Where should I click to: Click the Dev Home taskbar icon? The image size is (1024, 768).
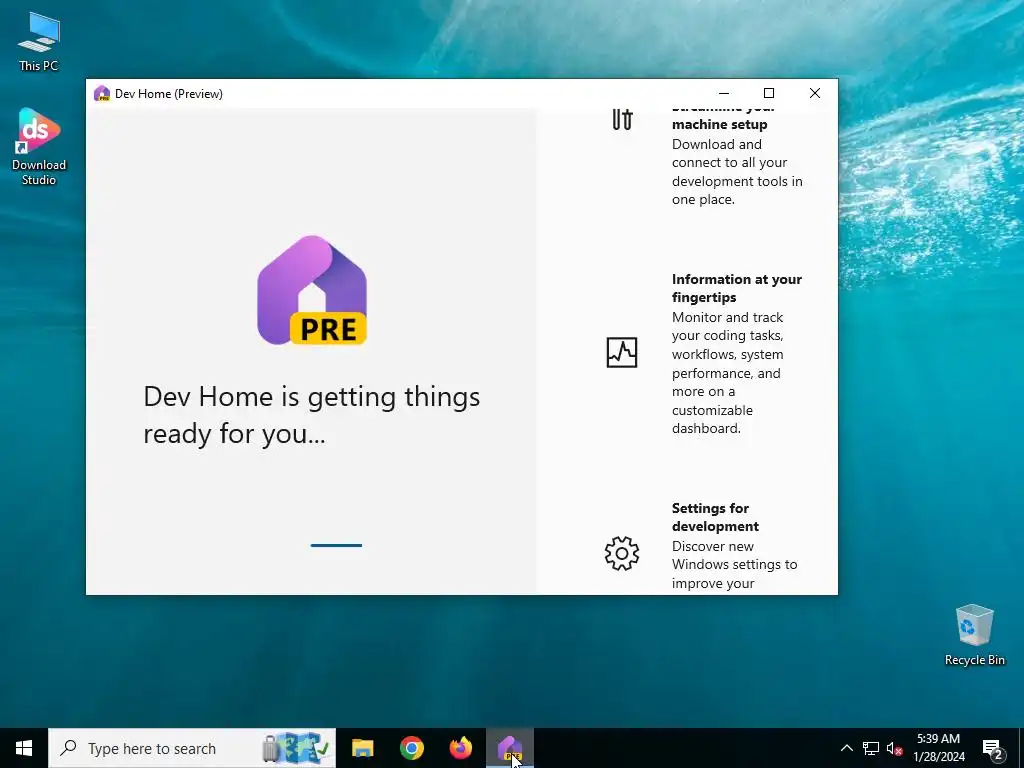pos(510,748)
